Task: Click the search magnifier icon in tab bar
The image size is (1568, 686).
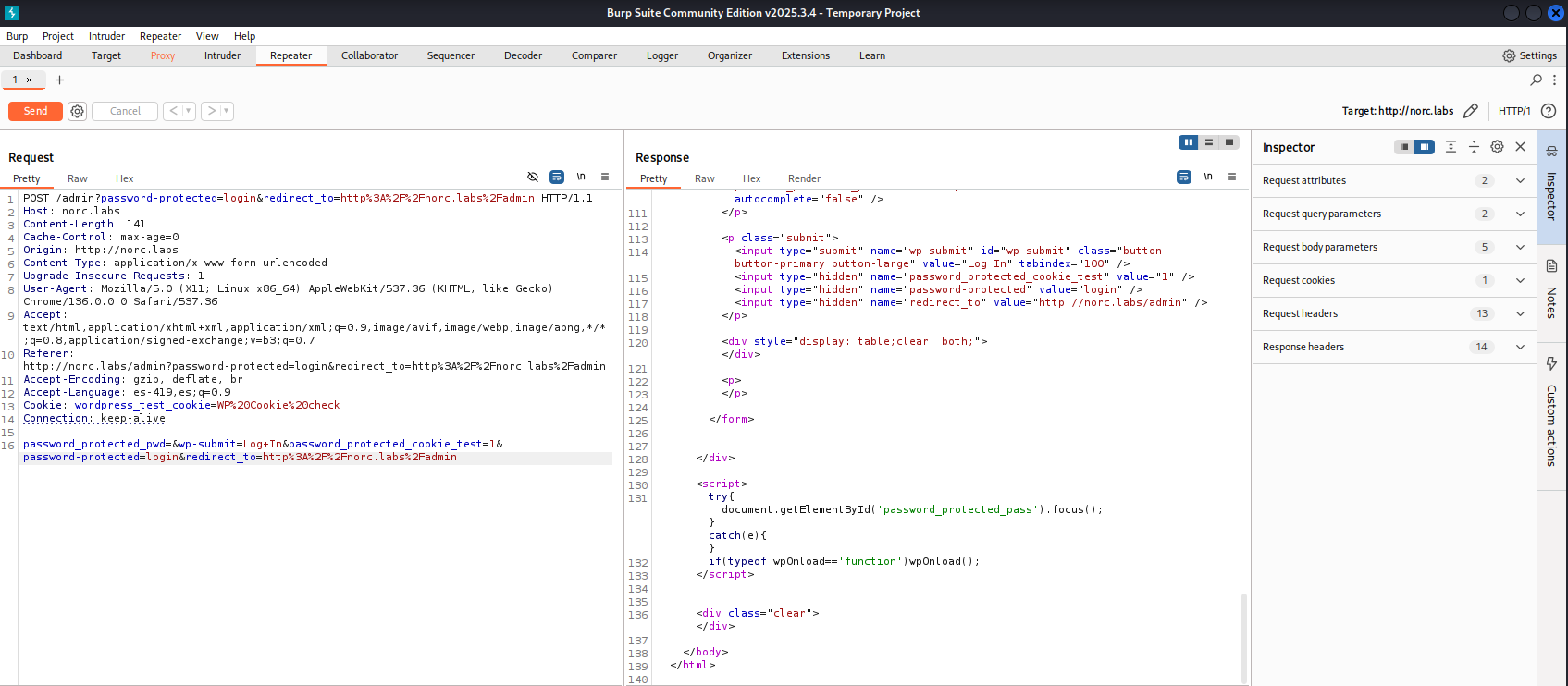Action: click(x=1537, y=80)
